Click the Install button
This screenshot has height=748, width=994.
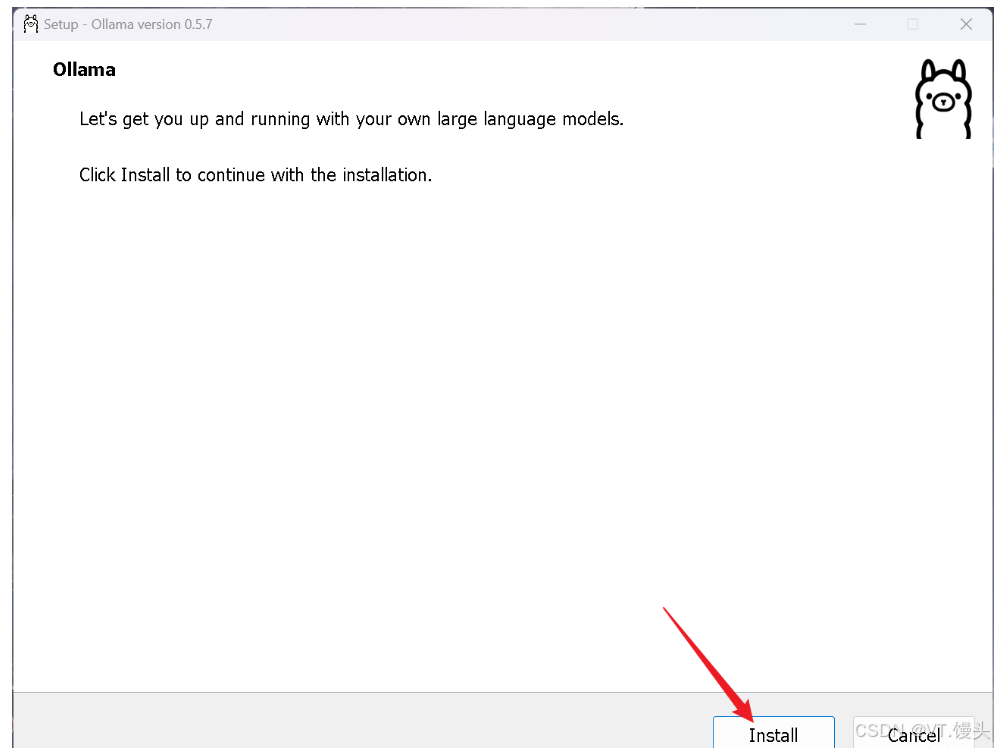[773, 733]
